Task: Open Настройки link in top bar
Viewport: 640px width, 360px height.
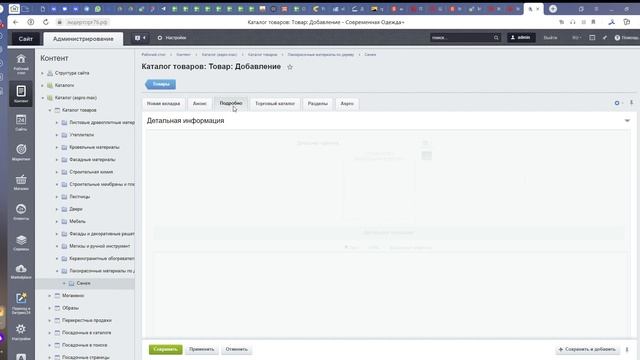Action: (x=172, y=38)
